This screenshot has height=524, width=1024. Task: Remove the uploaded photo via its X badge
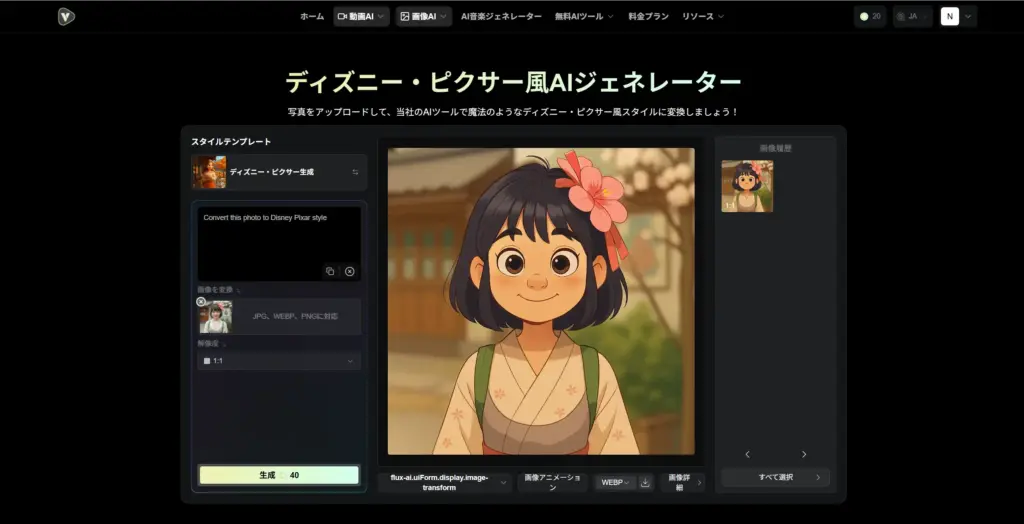[201, 302]
